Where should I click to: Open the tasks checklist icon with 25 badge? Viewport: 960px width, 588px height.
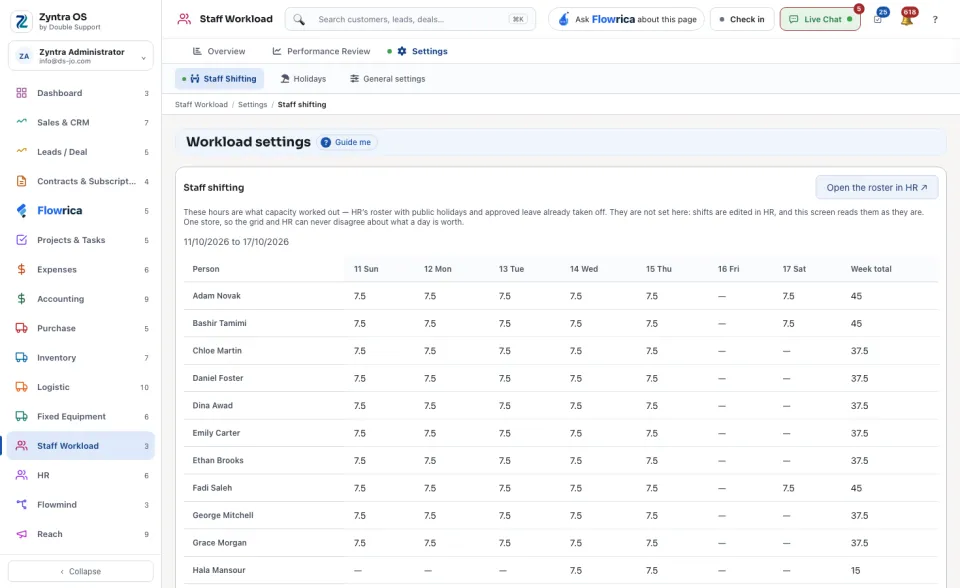click(x=879, y=18)
